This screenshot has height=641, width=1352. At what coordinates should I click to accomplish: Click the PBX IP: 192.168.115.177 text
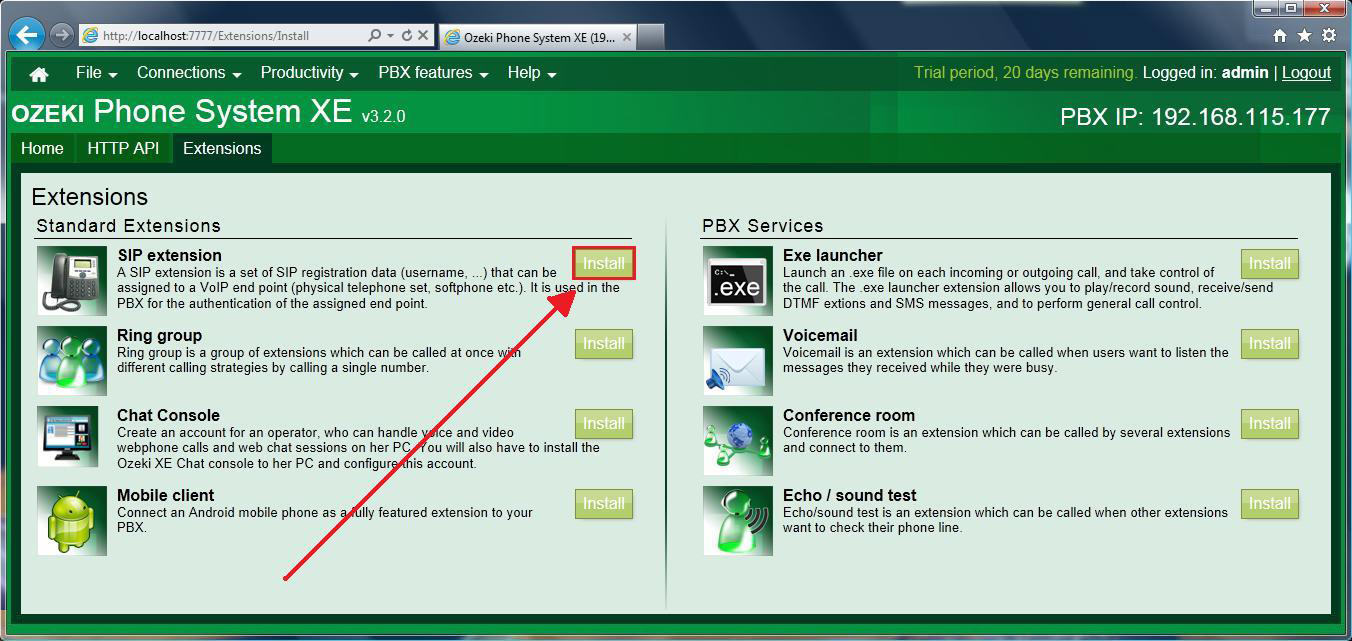pos(1195,117)
